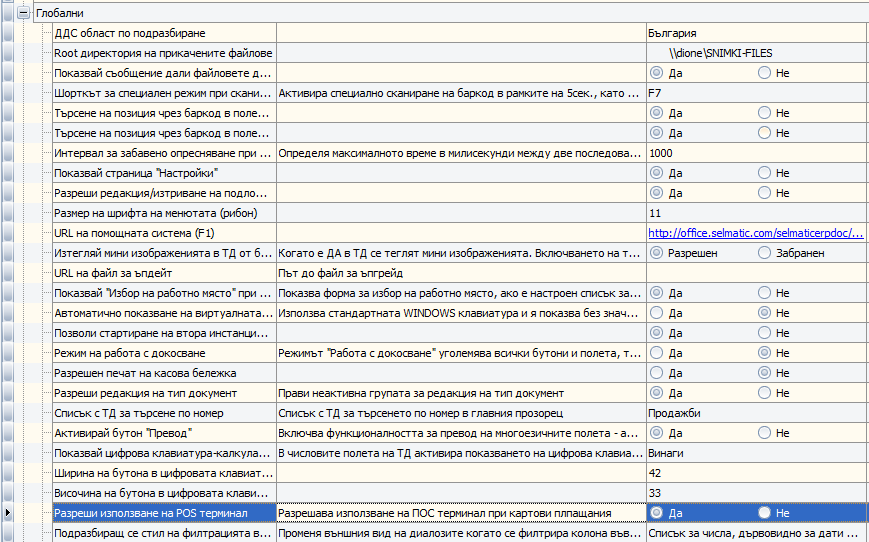Click row header for Глобални group

pyautogui.click(x=7, y=13)
